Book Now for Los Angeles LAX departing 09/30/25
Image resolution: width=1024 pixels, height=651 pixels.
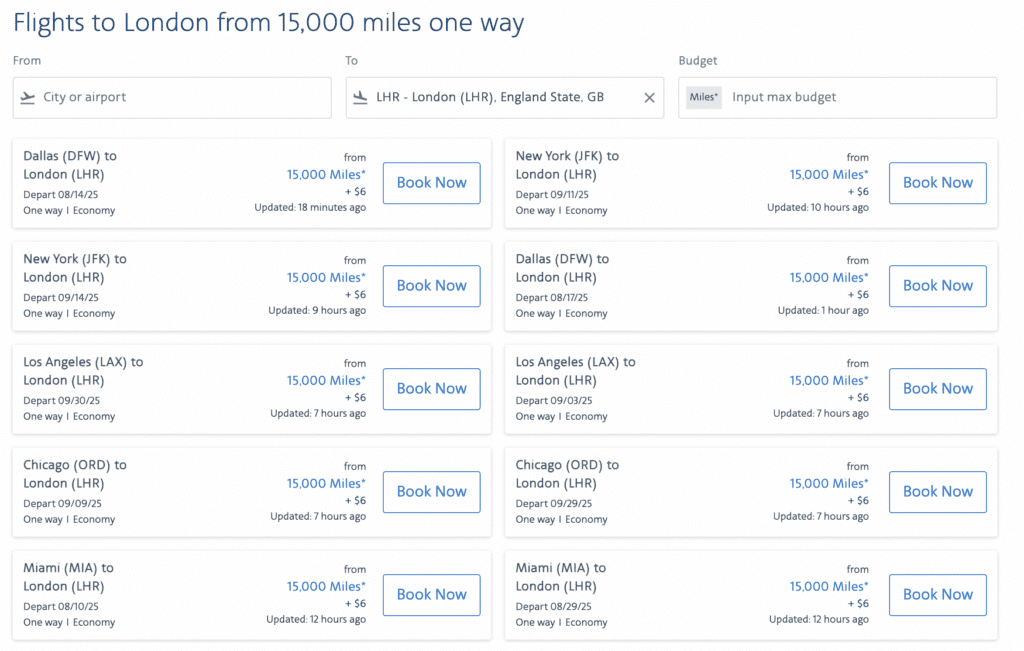pos(431,389)
